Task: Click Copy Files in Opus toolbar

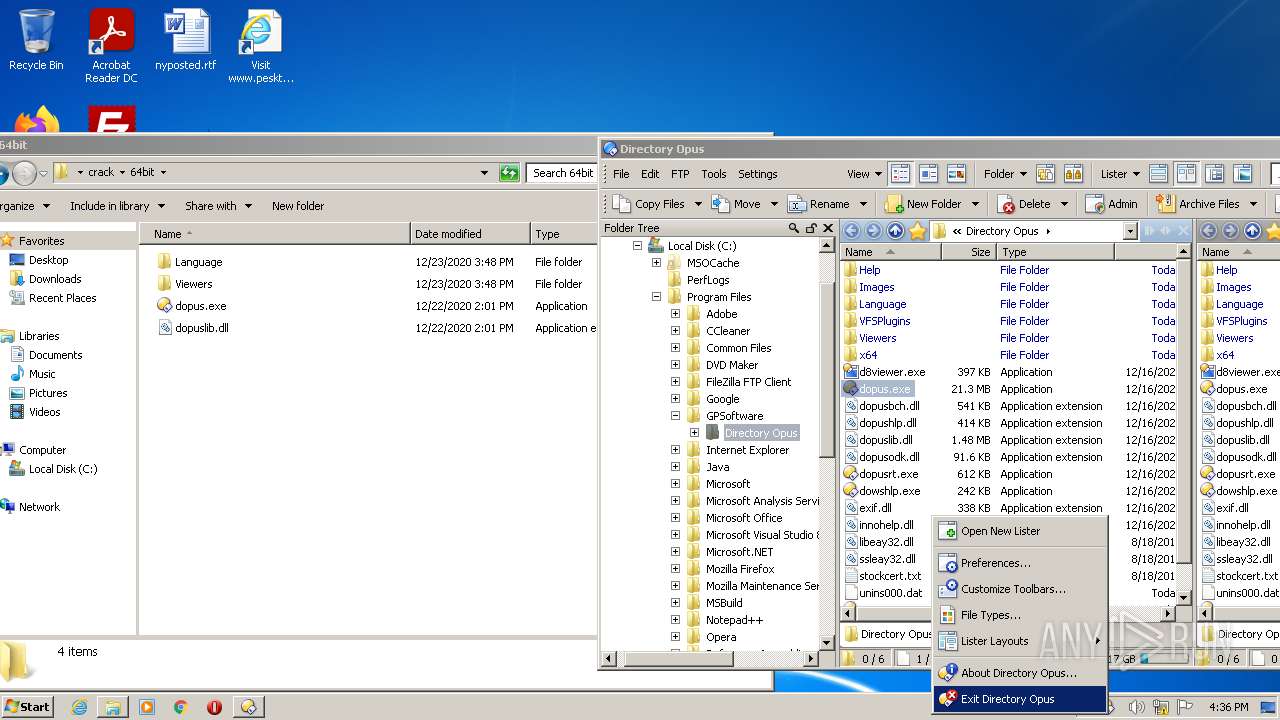Action: tap(648, 203)
